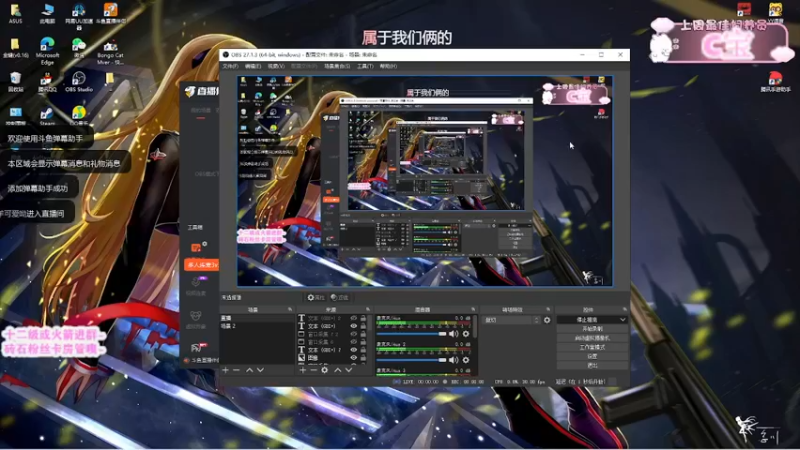The width and height of the screenshot is (800, 450).
Task: Expand the 停止推流 button dropdown arrow
Action: pyautogui.click(x=622, y=320)
